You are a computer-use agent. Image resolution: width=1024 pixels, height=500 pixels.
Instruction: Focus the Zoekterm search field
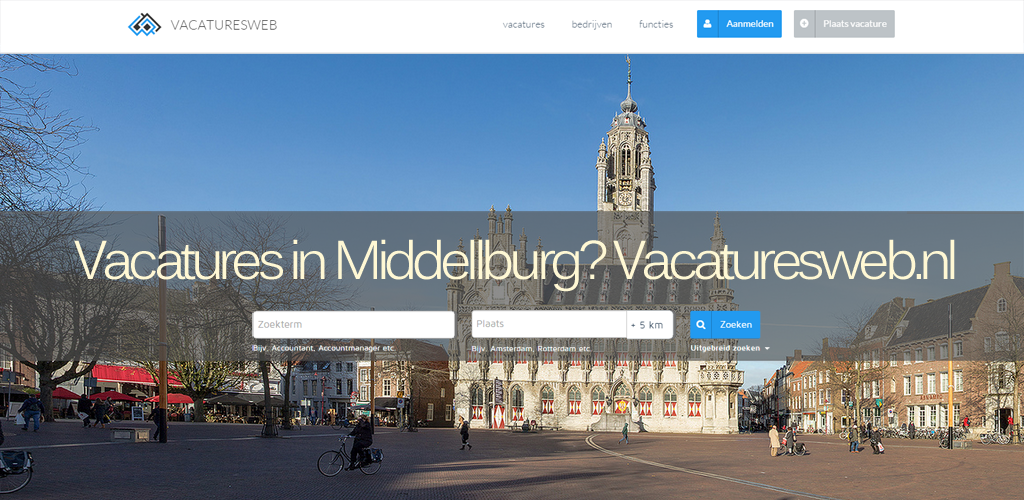353,324
